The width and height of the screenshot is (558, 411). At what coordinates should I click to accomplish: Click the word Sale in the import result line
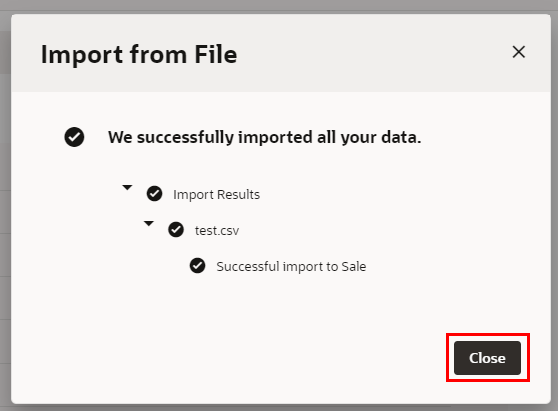tap(354, 267)
